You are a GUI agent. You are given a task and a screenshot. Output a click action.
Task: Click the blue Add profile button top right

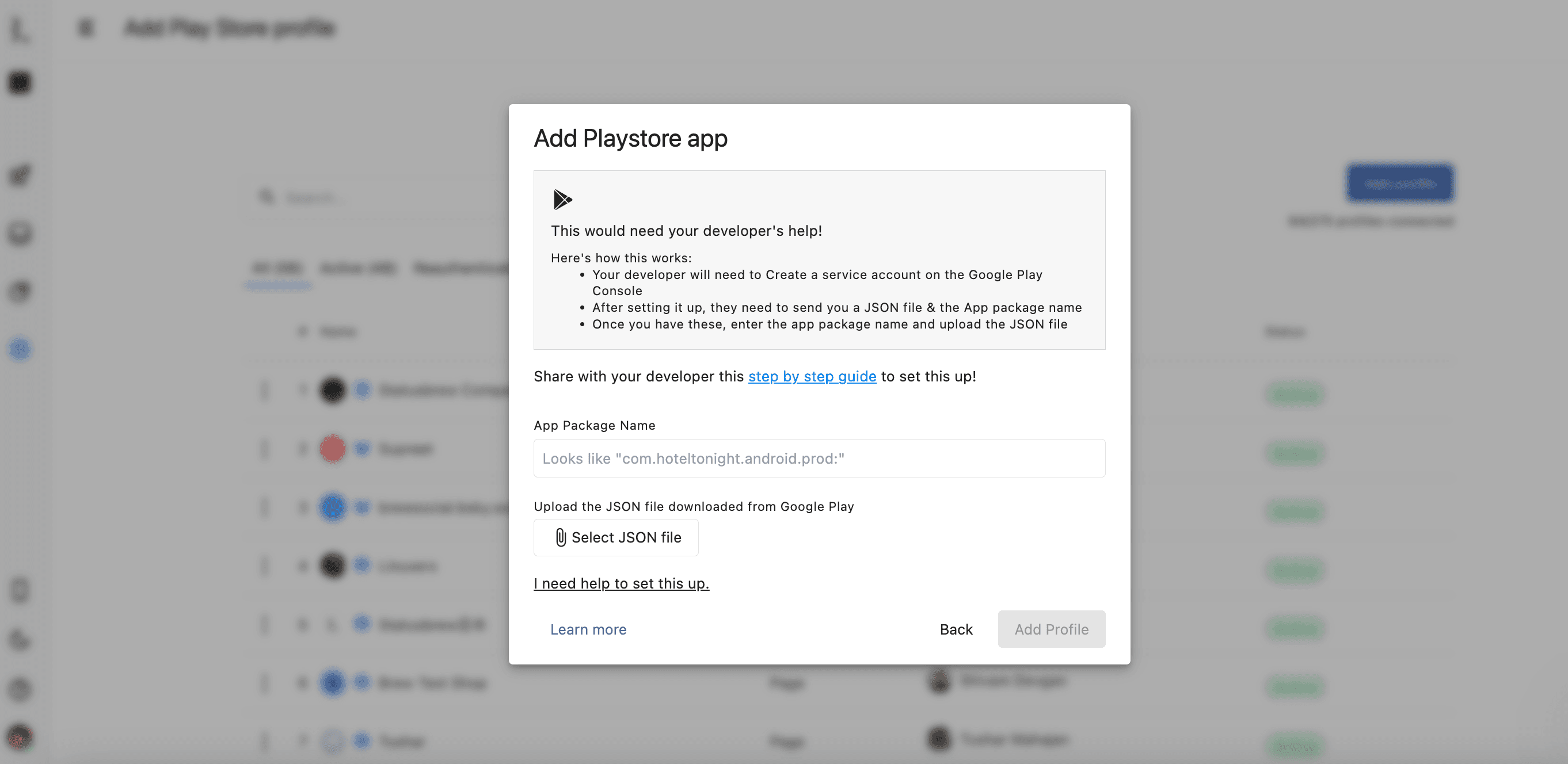(1400, 183)
